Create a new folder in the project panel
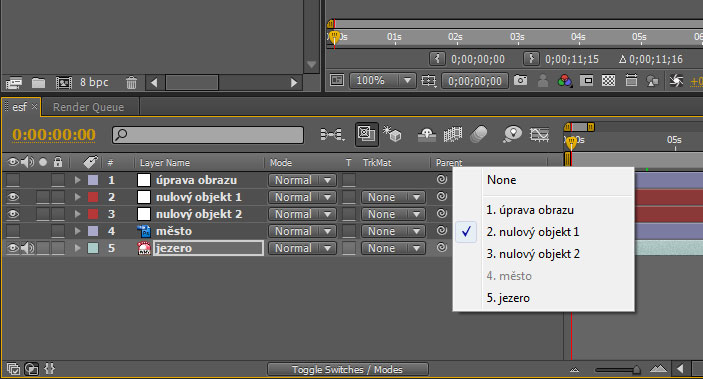Viewport: 703px width, 379px height. [x=38, y=83]
